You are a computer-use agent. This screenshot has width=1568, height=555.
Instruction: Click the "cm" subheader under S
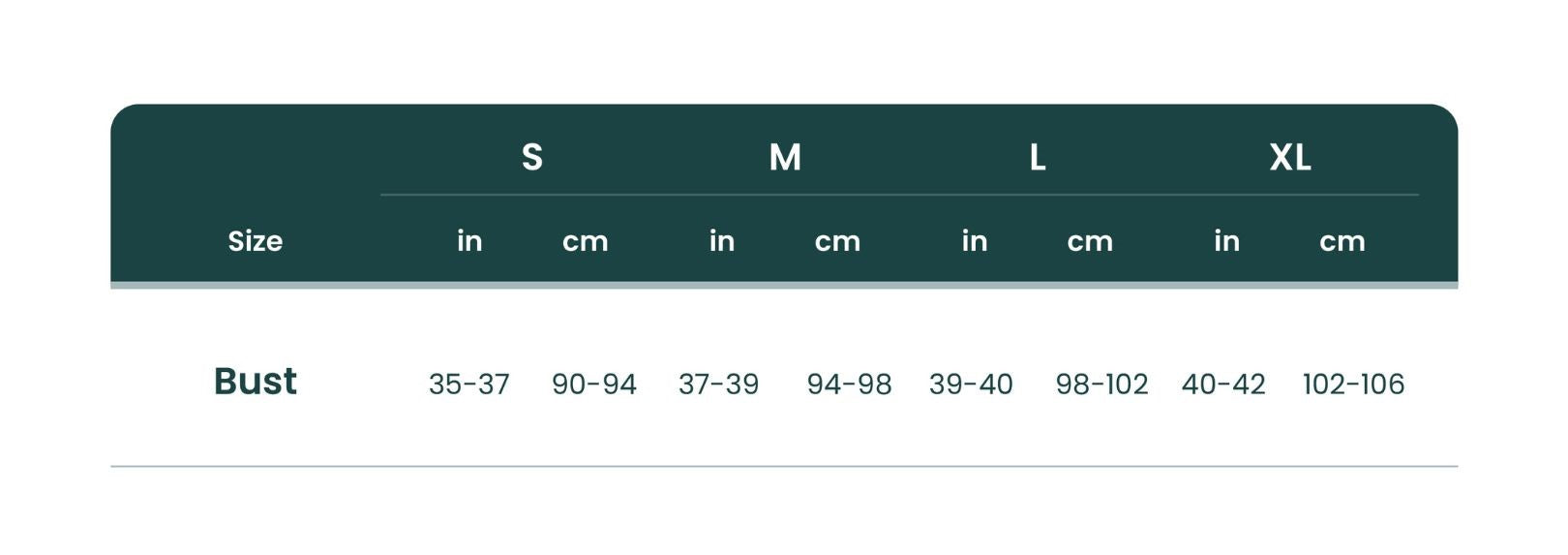pos(586,241)
